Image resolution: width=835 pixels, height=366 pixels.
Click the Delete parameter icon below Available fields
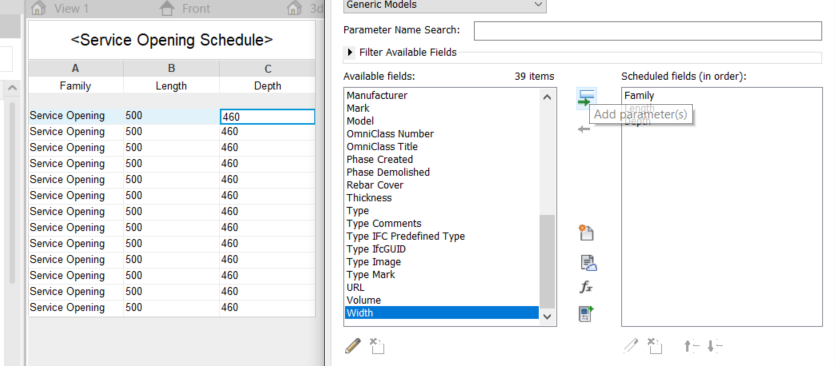pos(376,346)
